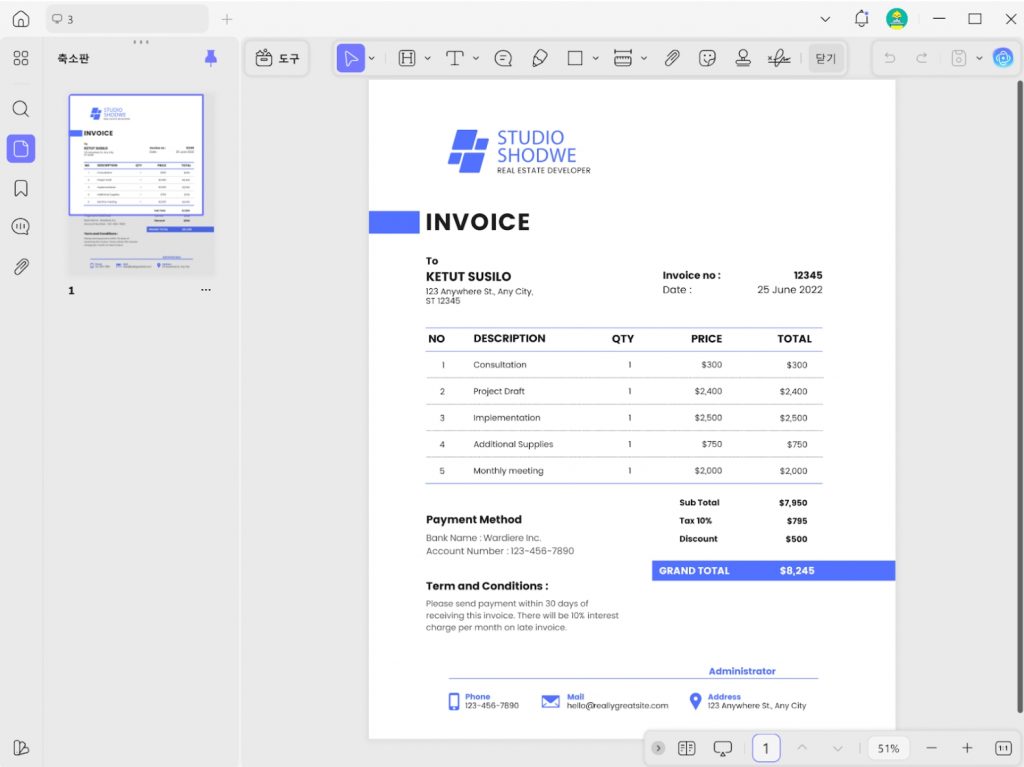Click the page number field
The image size is (1024, 767).
point(766,748)
